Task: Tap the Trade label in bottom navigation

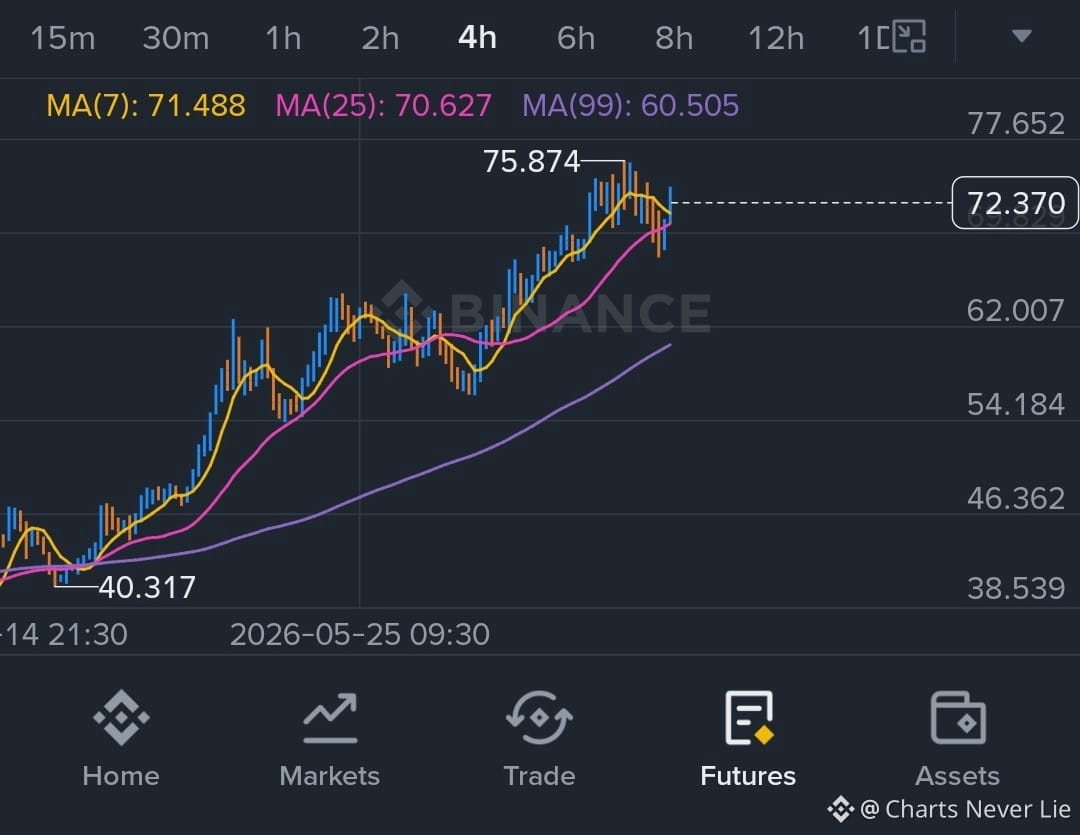Action: [x=539, y=776]
